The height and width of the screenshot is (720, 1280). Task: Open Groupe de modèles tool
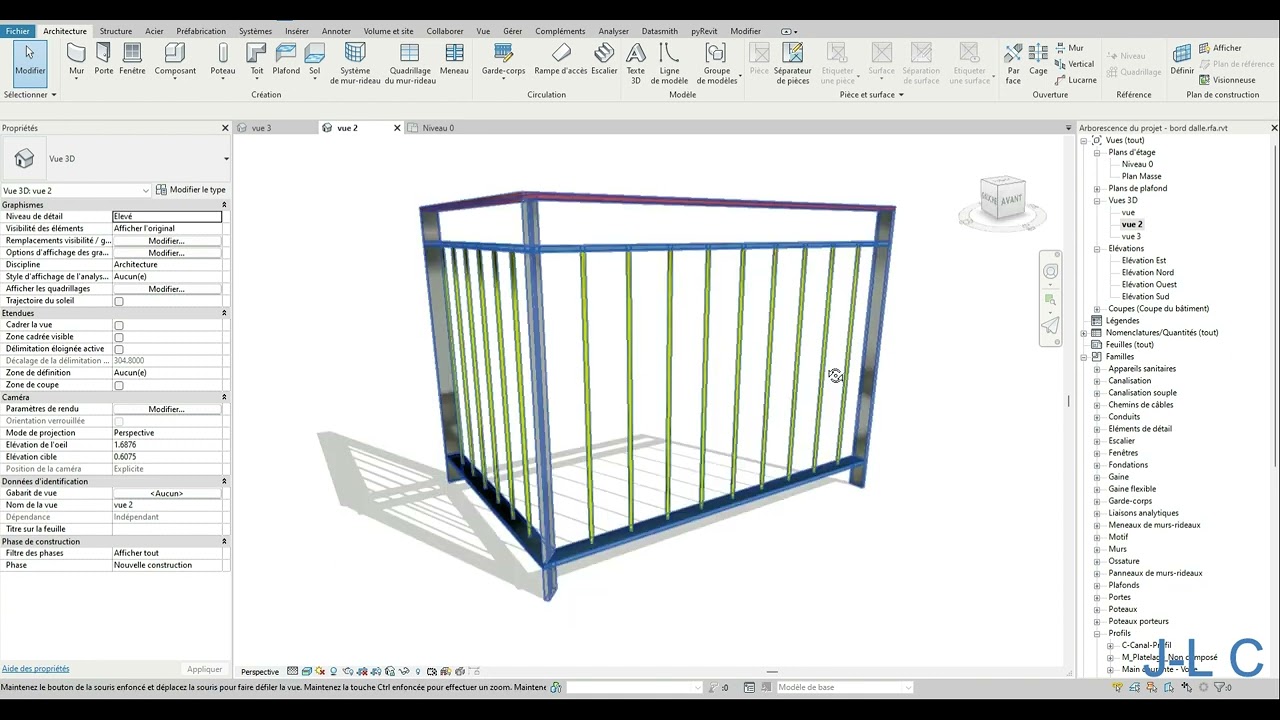[716, 64]
